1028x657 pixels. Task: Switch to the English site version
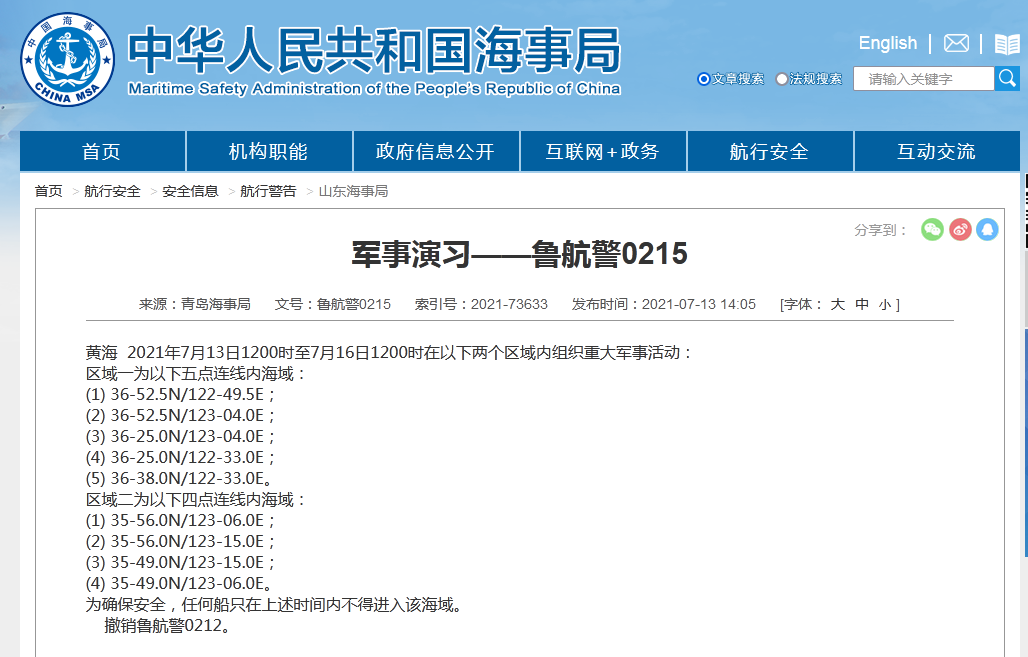(887, 43)
